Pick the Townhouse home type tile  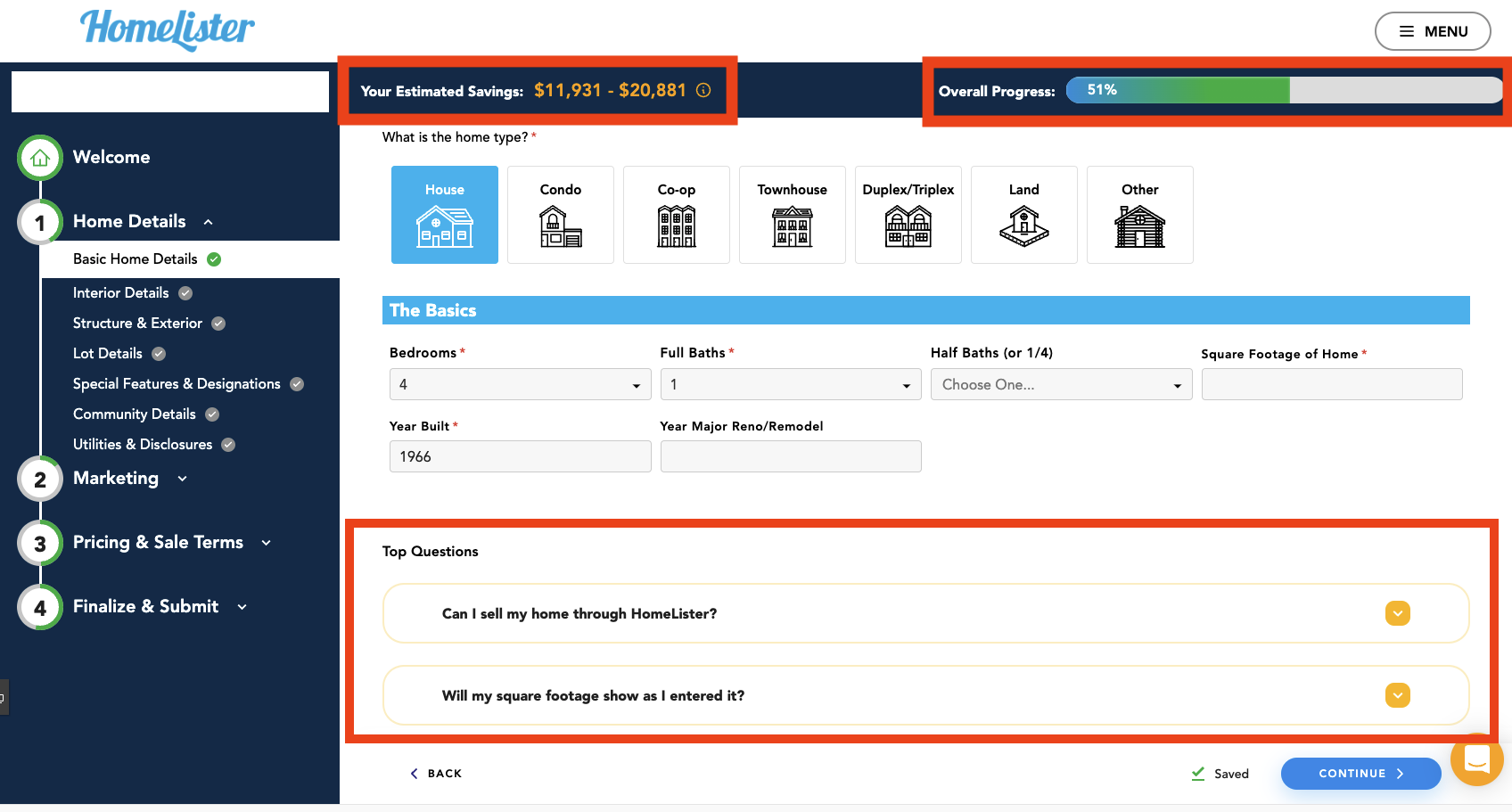(x=792, y=215)
